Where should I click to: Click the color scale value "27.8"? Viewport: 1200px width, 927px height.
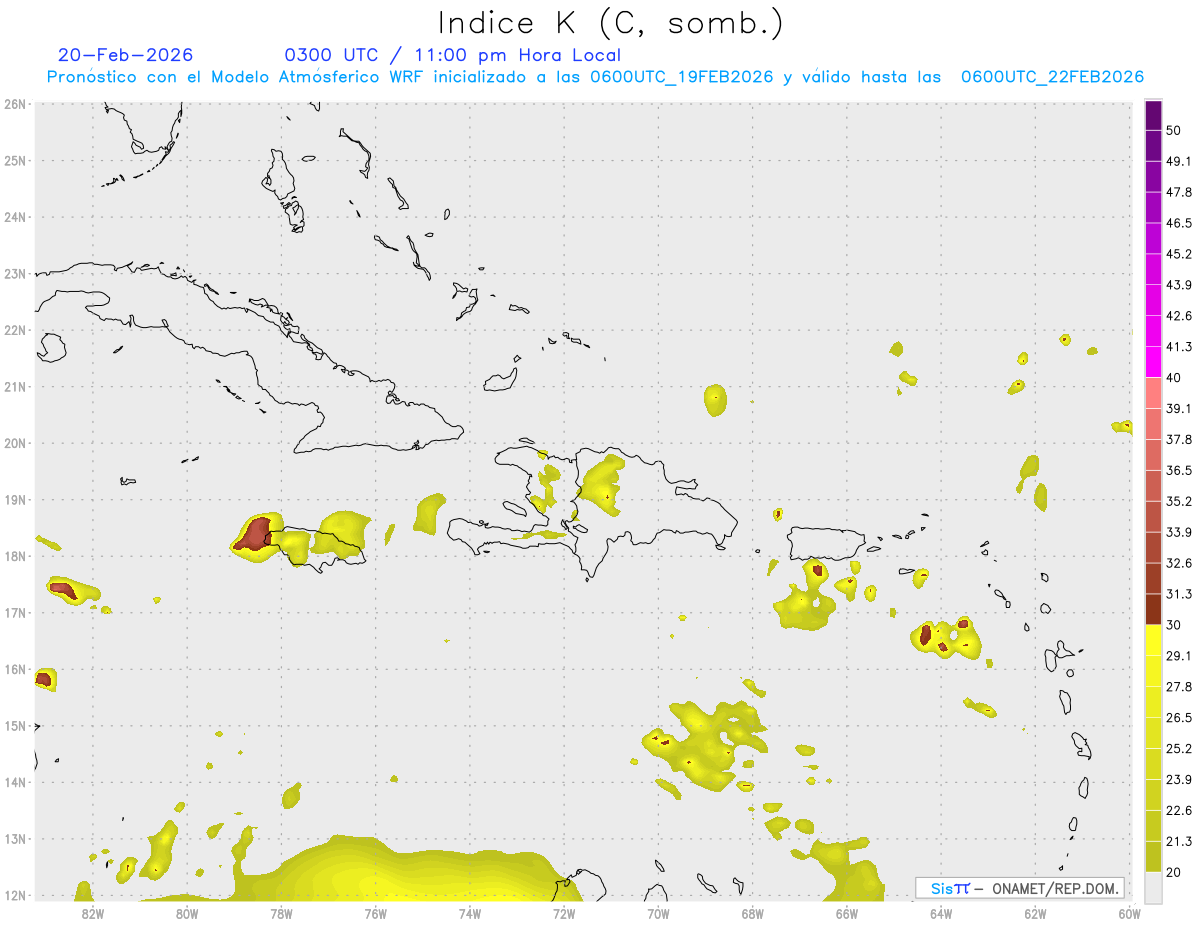pos(1179,687)
